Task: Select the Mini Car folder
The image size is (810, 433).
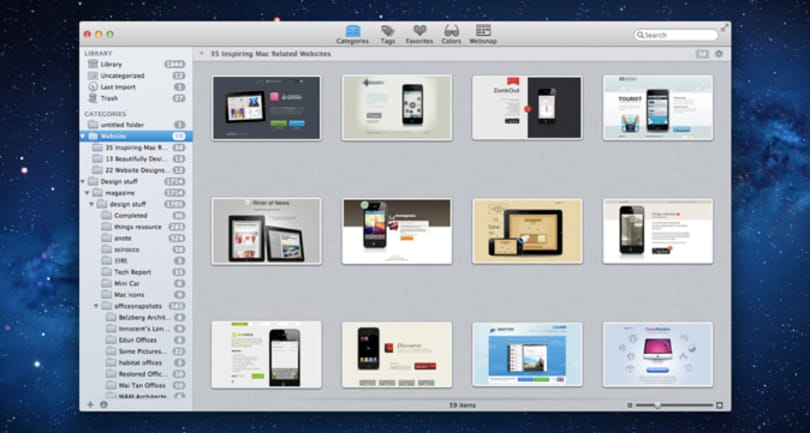Action: 136,283
